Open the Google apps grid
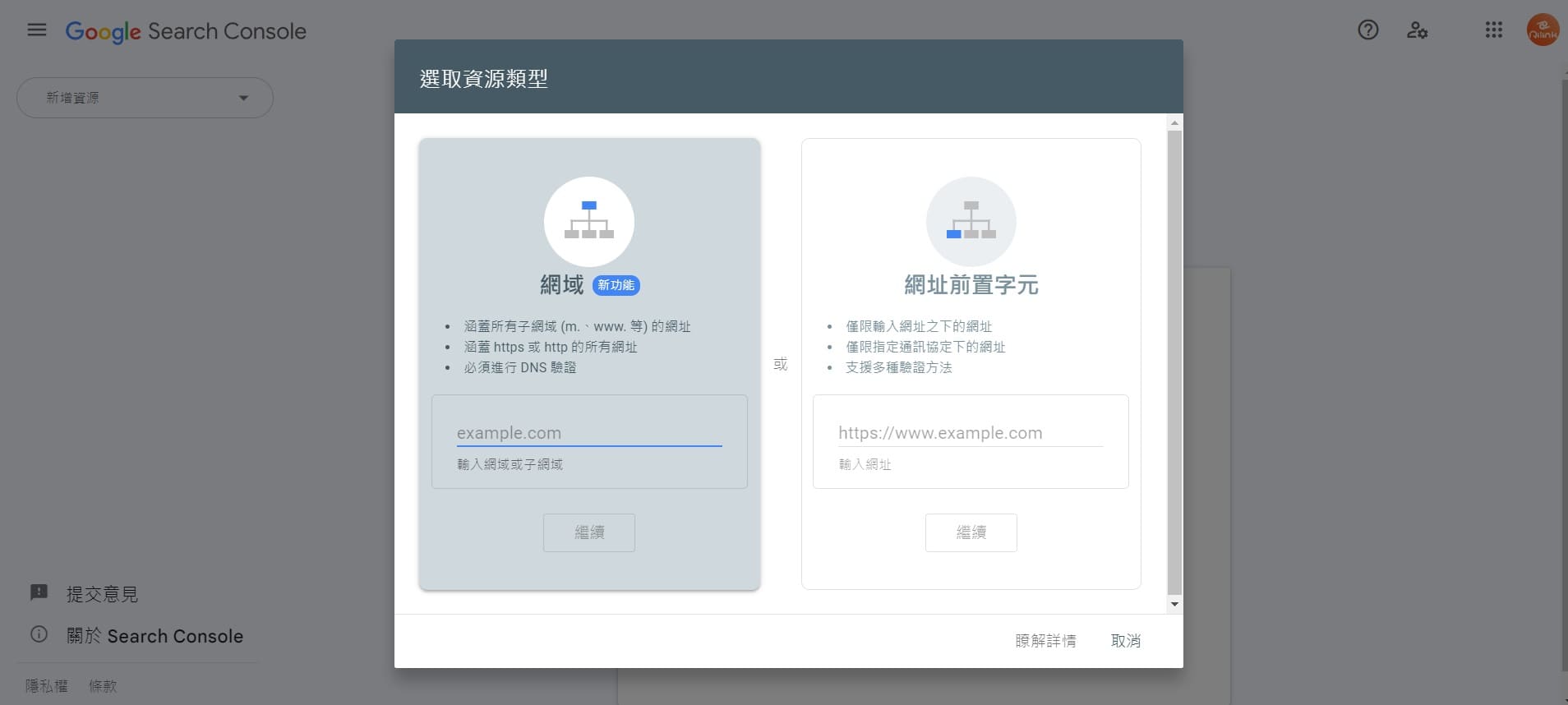This screenshot has width=1568, height=705. [1494, 30]
